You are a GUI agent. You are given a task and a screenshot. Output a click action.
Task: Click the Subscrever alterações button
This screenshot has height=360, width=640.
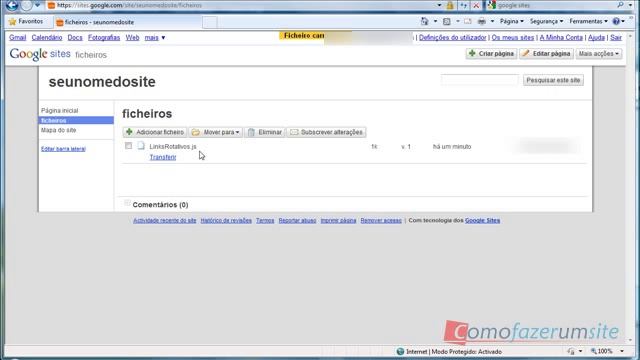[326, 132]
